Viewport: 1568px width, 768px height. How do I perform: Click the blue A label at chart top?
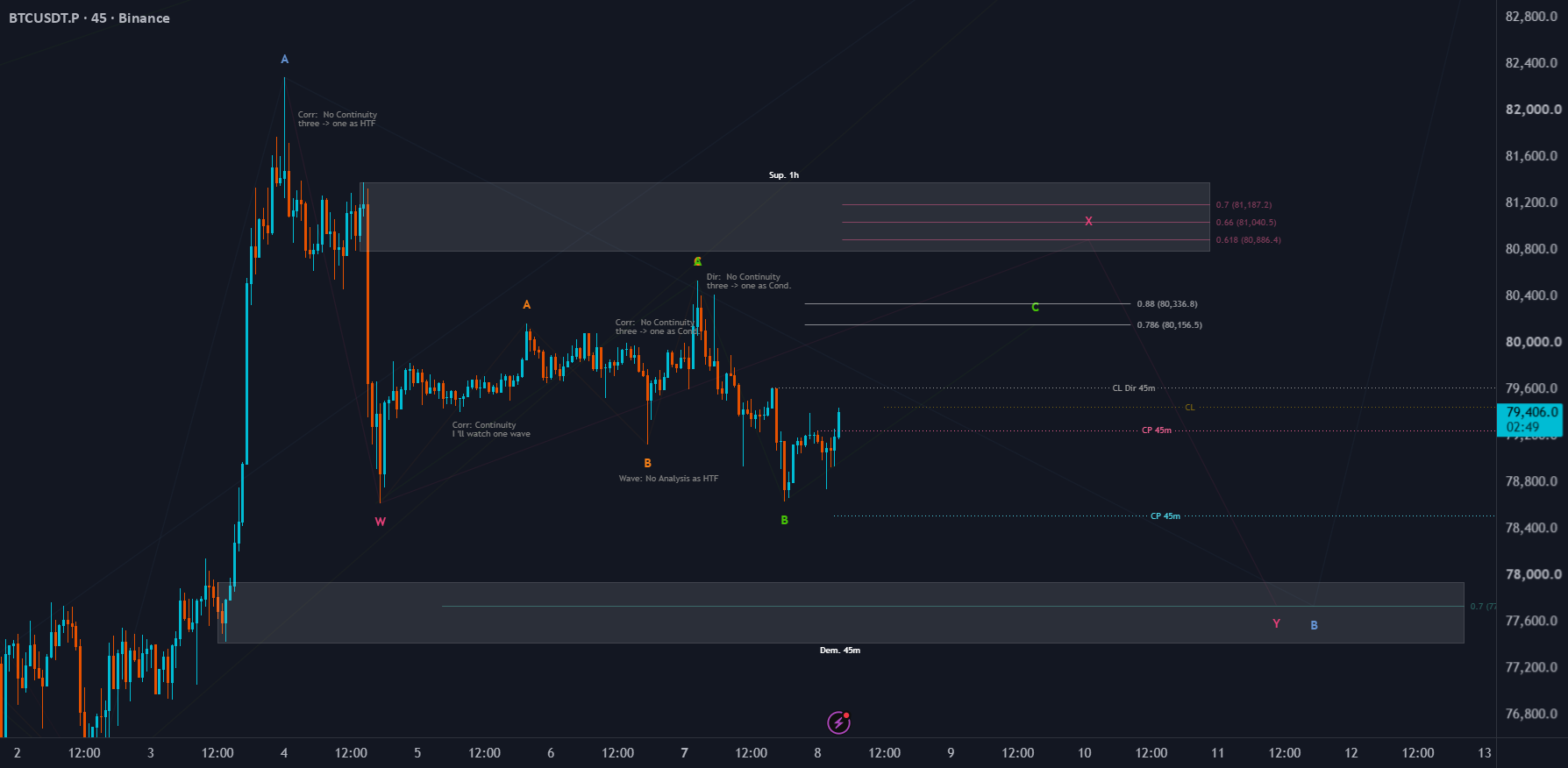[x=284, y=60]
